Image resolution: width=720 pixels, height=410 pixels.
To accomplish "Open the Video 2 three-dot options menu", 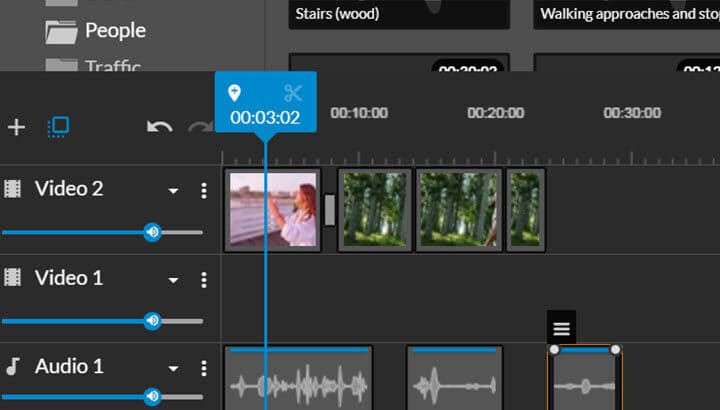I will 204,190.
